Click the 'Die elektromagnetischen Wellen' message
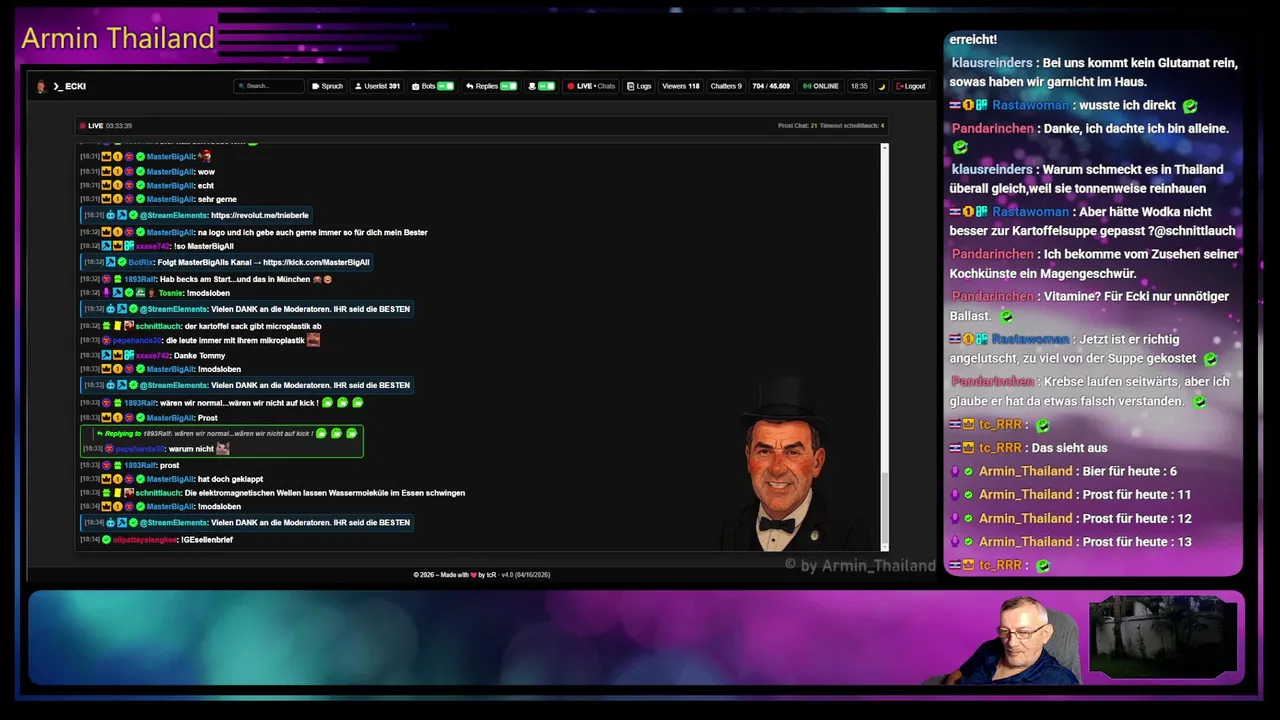Viewport: 1280px width, 720px height. tap(325, 493)
